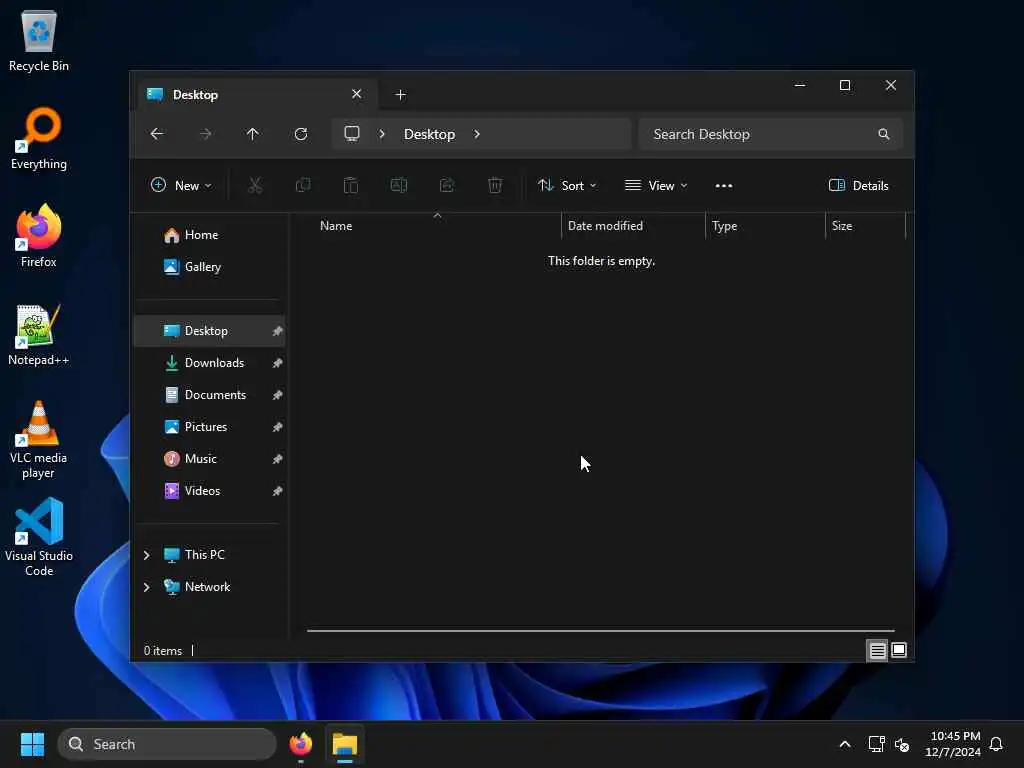Show hidden system tray icons
The image size is (1024, 768).
844,744
